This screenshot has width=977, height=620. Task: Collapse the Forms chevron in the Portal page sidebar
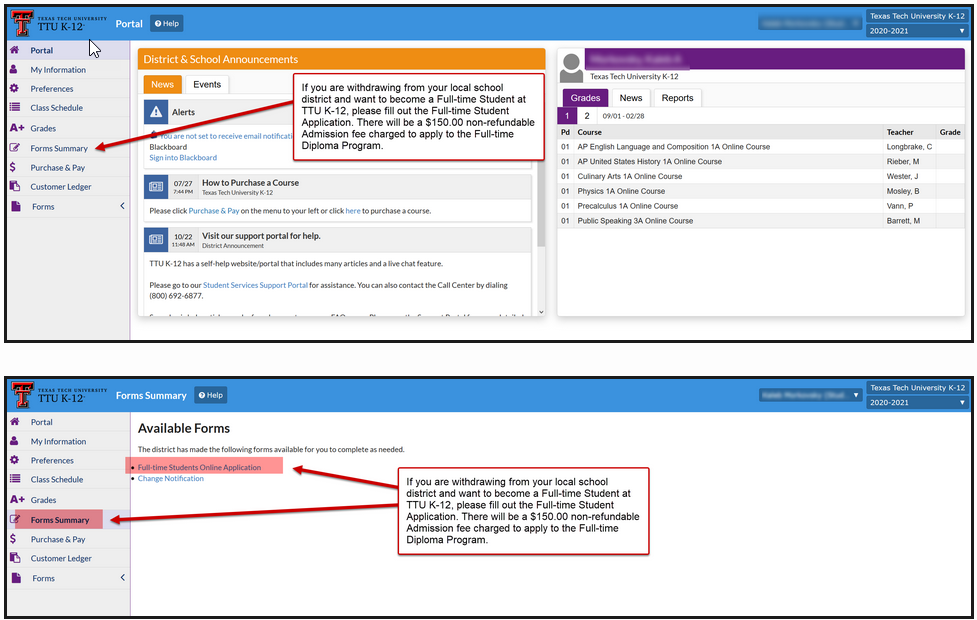[x=122, y=206]
